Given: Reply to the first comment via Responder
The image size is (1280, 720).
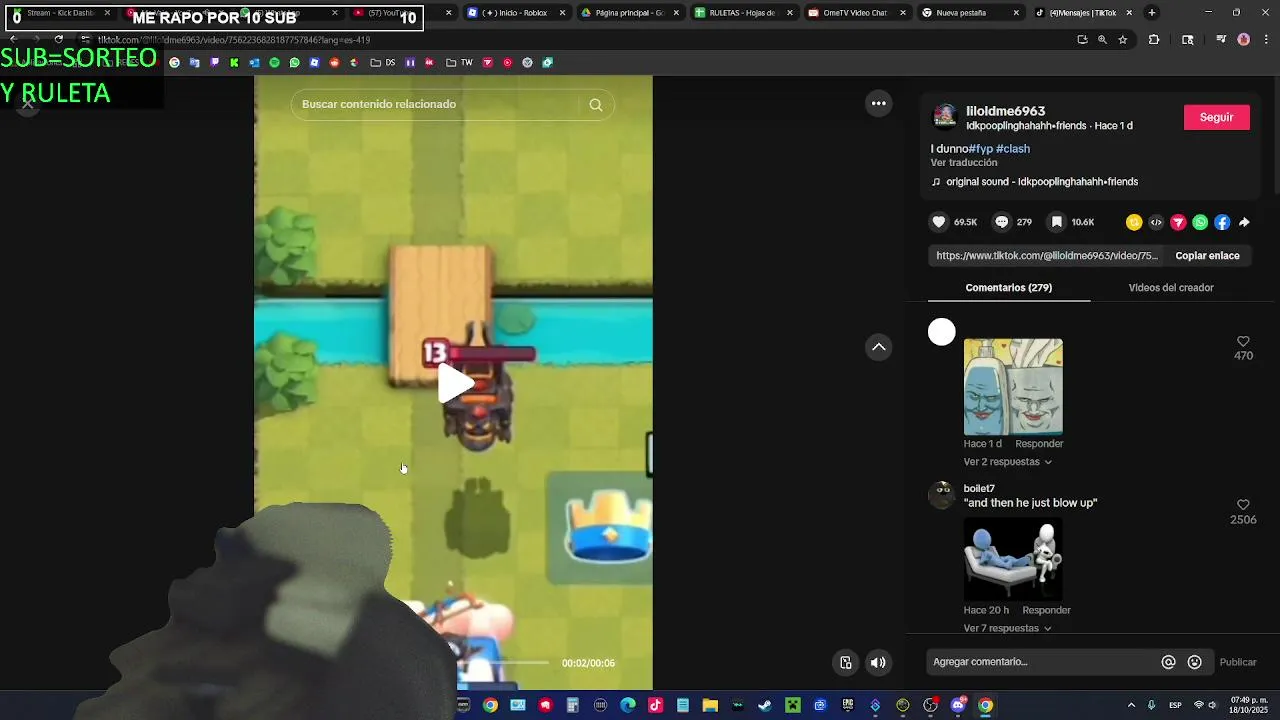Looking at the screenshot, I should pos(1039,444).
